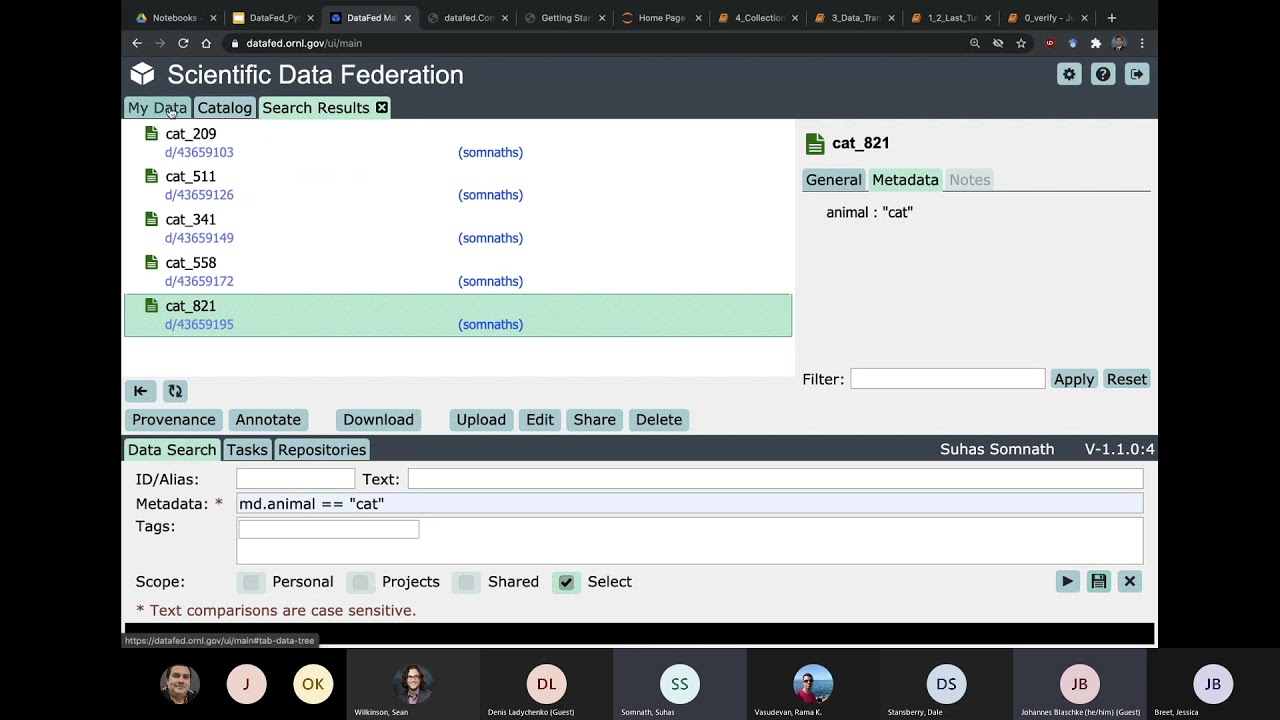The height and width of the screenshot is (720, 1280).
Task: Go back in browser history
Action: pyautogui.click(x=137, y=43)
